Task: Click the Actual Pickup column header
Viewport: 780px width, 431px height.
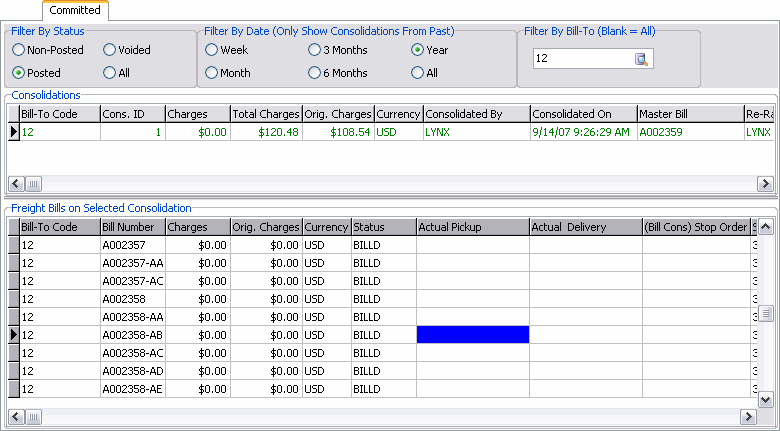Action: pyautogui.click(x=473, y=227)
